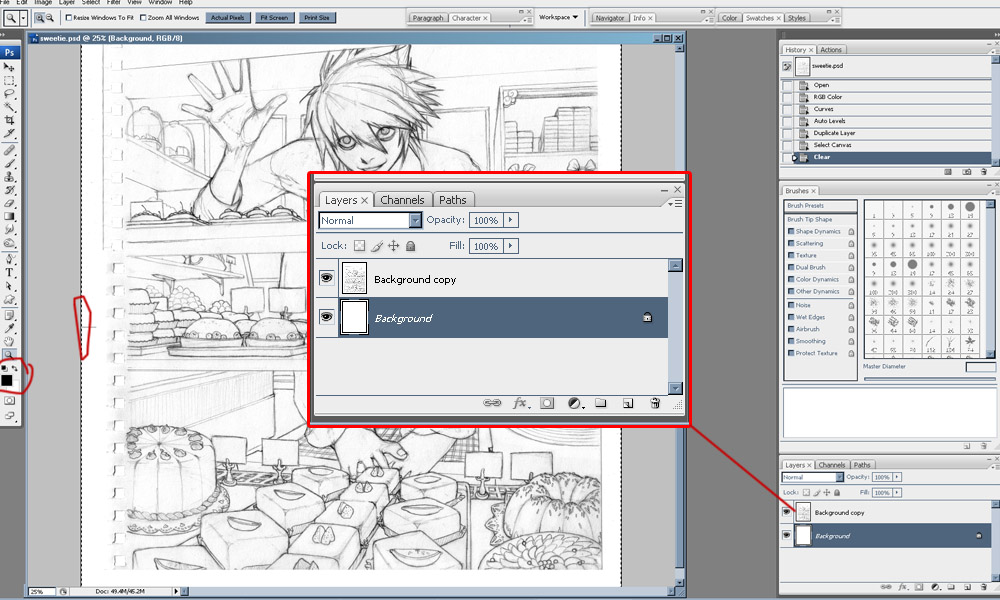Screen dimensions: 1000x600
Task: Select the Eraser tool
Action: click(9, 203)
